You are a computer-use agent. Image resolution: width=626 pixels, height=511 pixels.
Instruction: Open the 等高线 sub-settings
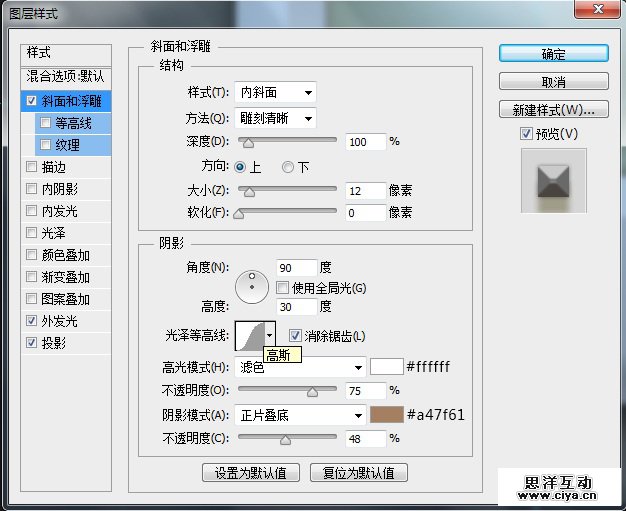[x=73, y=123]
